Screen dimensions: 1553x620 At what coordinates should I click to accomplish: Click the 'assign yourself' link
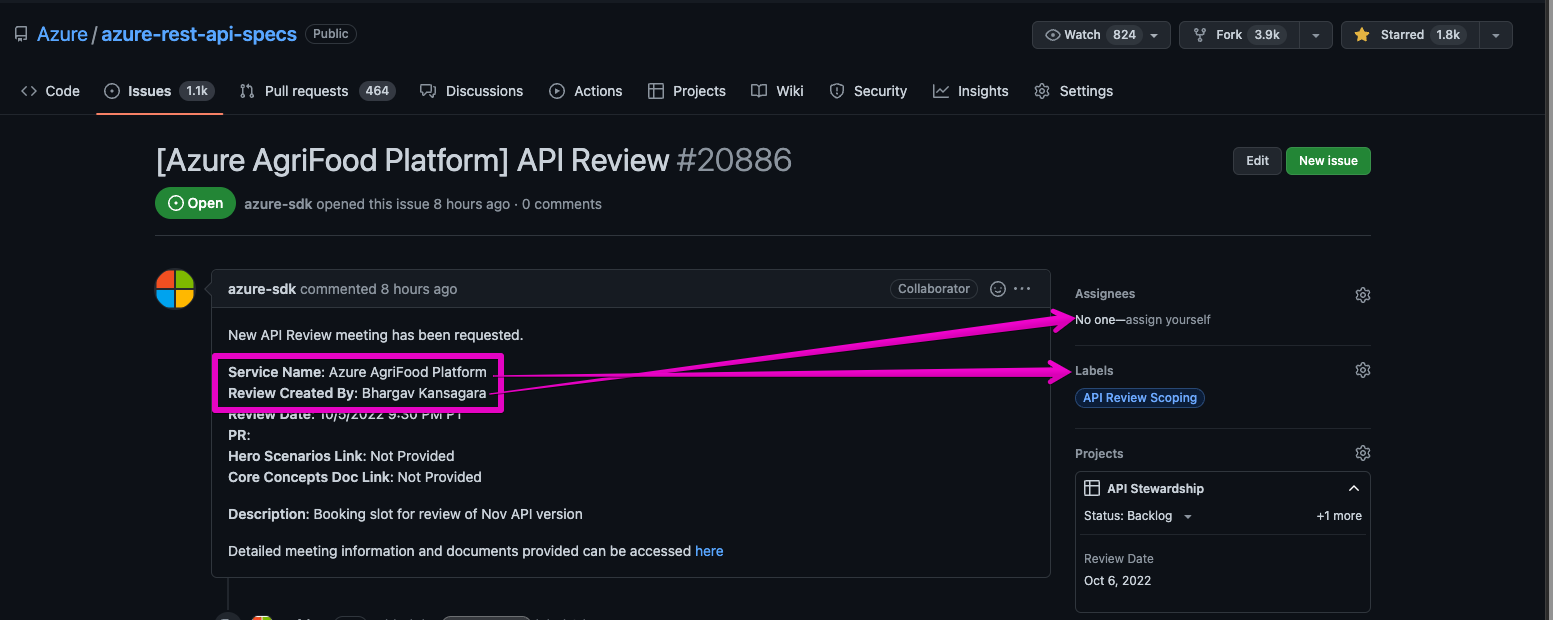coord(1168,320)
